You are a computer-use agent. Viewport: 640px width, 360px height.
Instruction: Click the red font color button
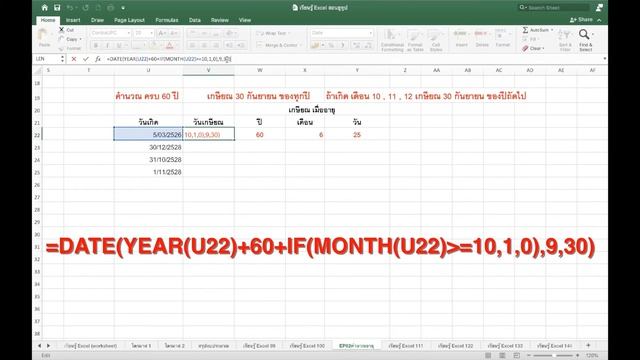[x=169, y=45]
